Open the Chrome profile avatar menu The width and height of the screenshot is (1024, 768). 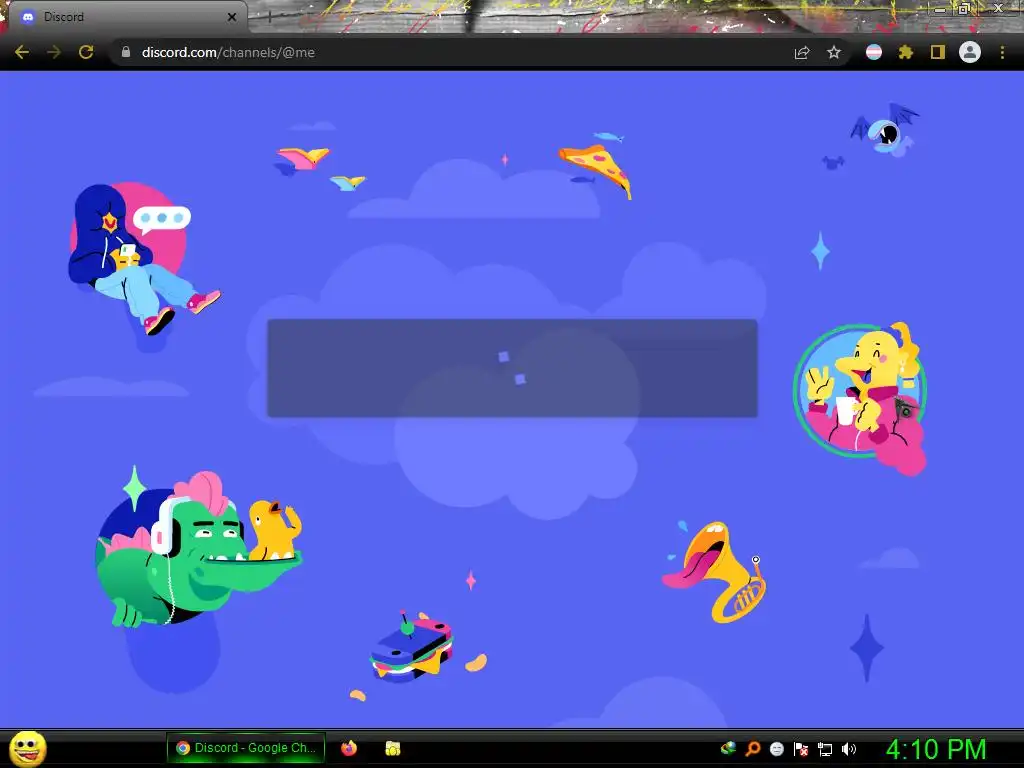[970, 52]
